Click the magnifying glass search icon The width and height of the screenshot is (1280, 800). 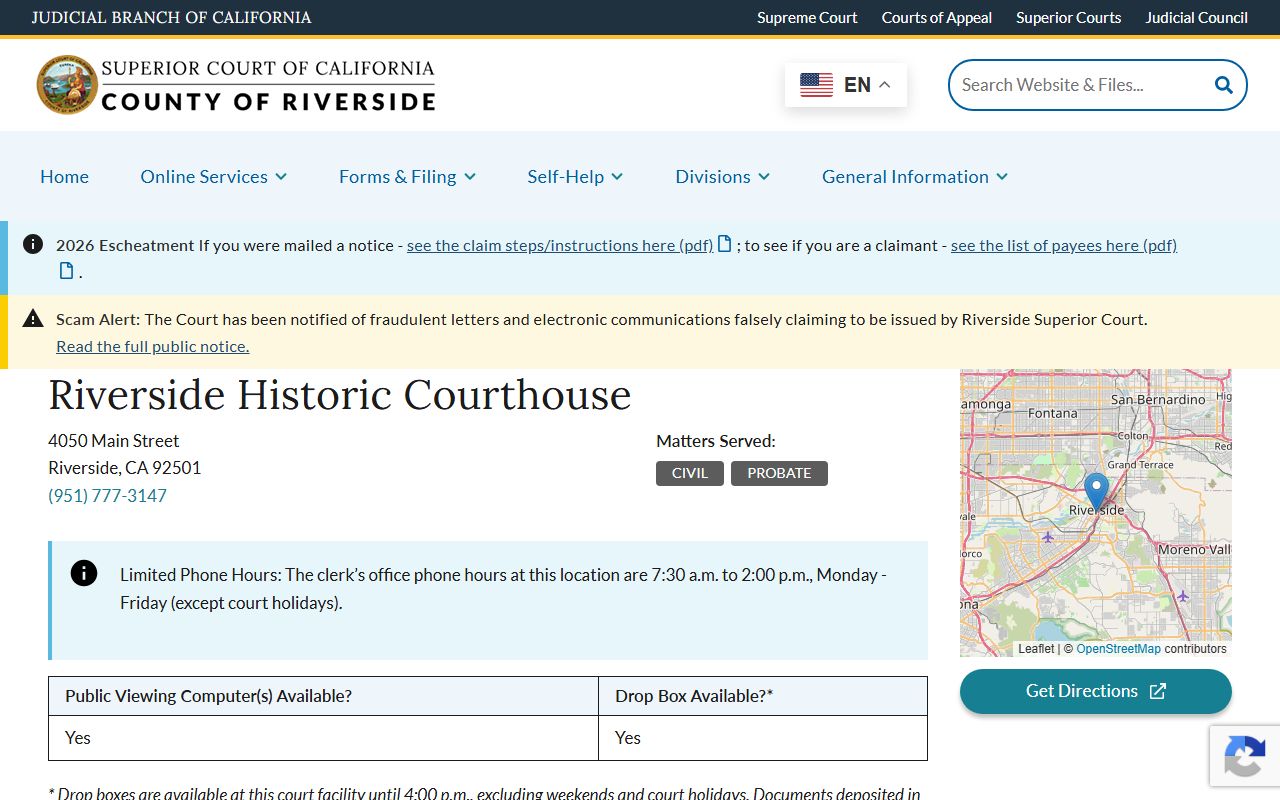pyautogui.click(x=1223, y=85)
